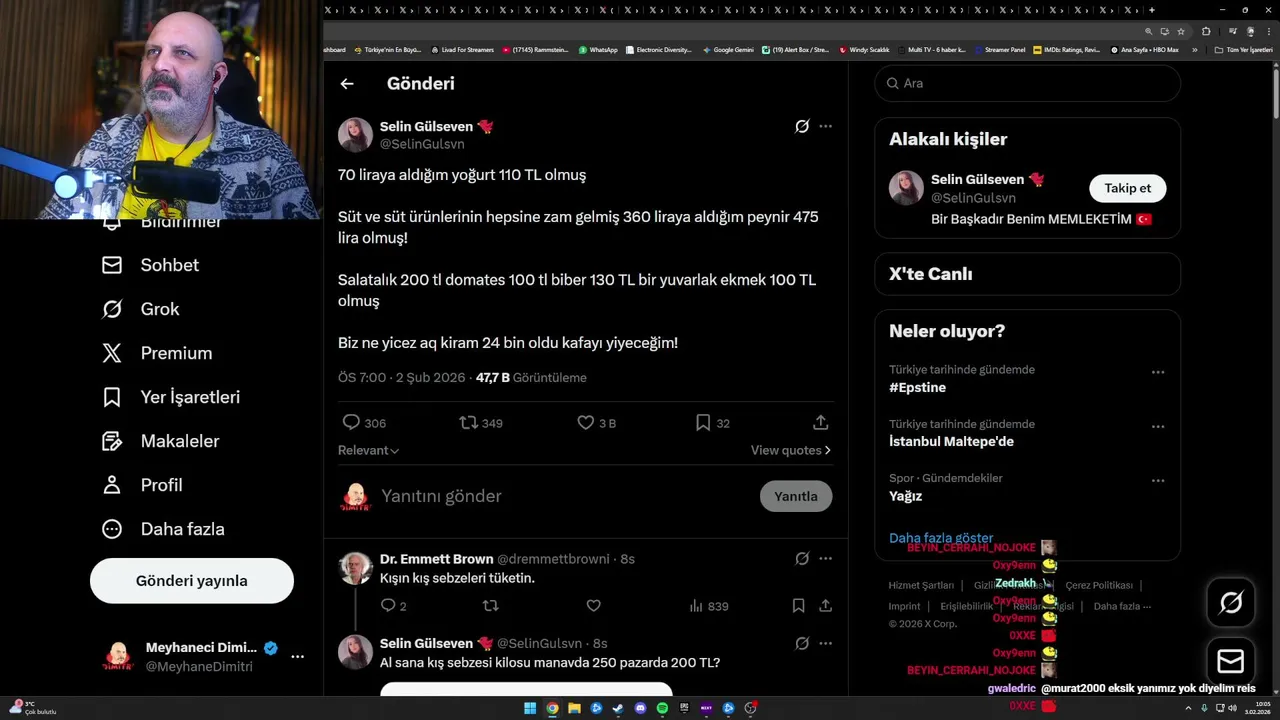
Task: Like Dr. Emmett Brown's comment
Action: click(x=593, y=606)
